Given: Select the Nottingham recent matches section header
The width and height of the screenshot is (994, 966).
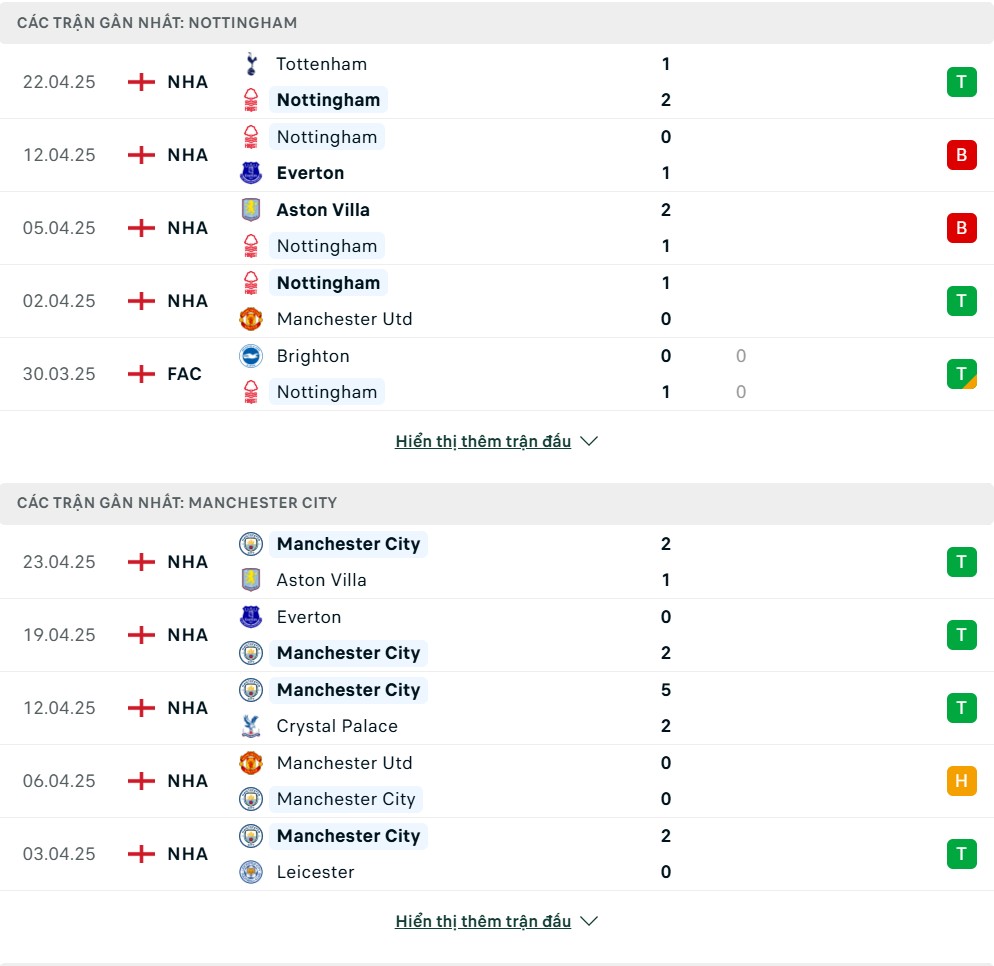Looking at the screenshot, I should (497, 23).
